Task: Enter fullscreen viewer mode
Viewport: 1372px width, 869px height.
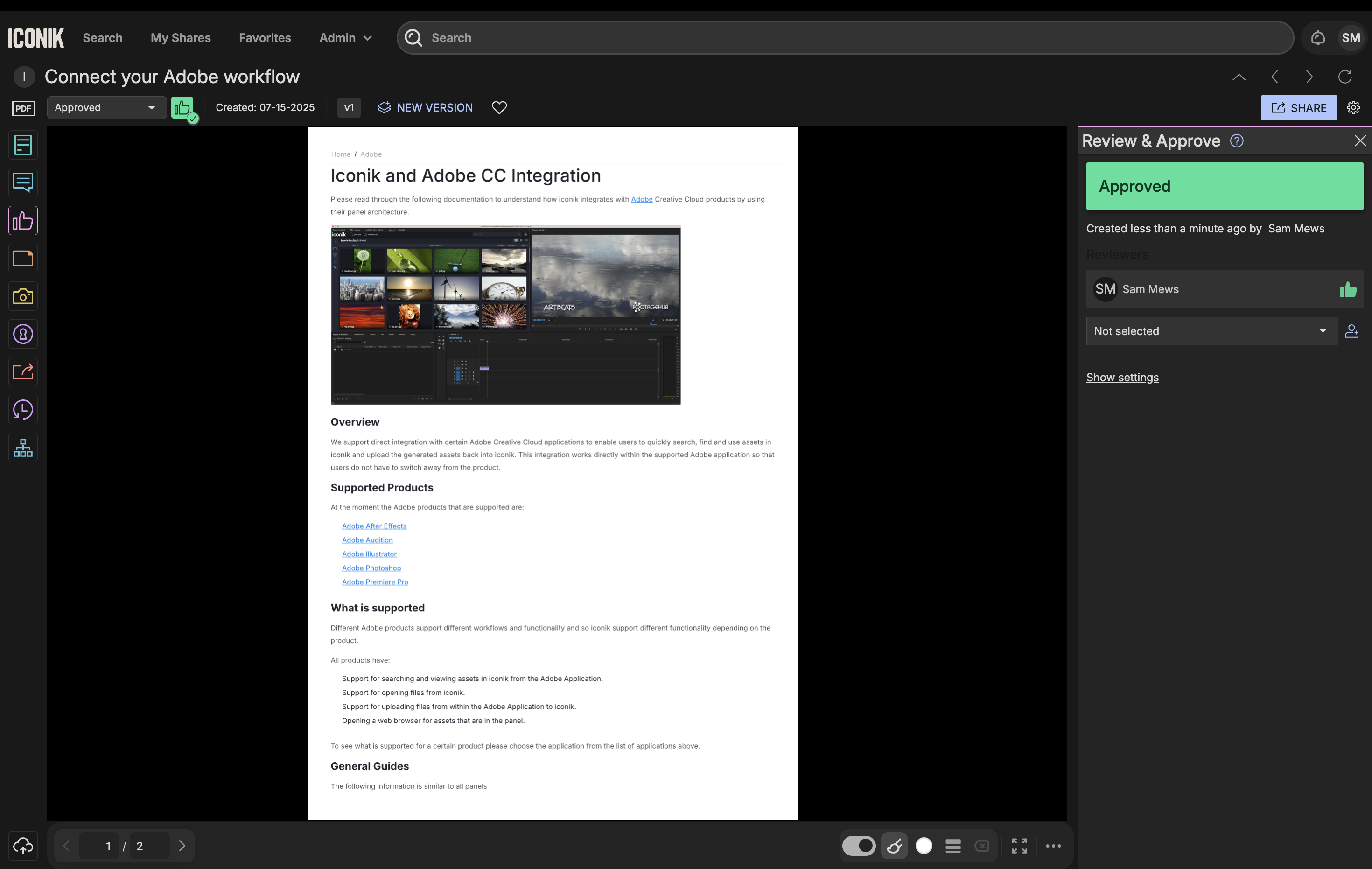Action: click(1019, 846)
